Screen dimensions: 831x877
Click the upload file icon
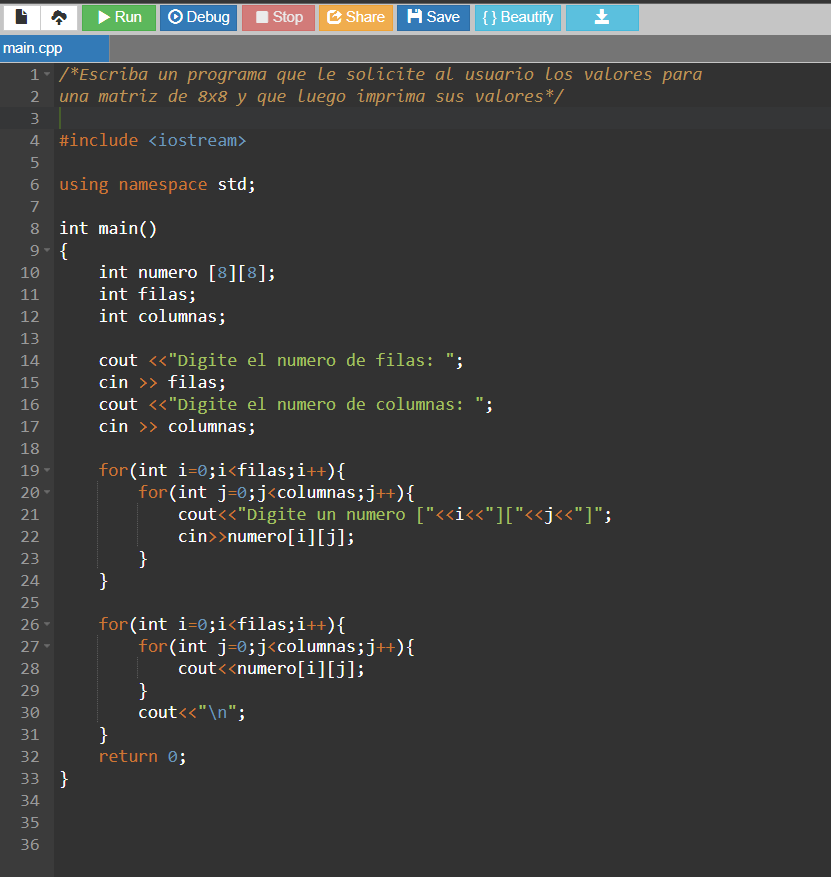tap(58, 17)
